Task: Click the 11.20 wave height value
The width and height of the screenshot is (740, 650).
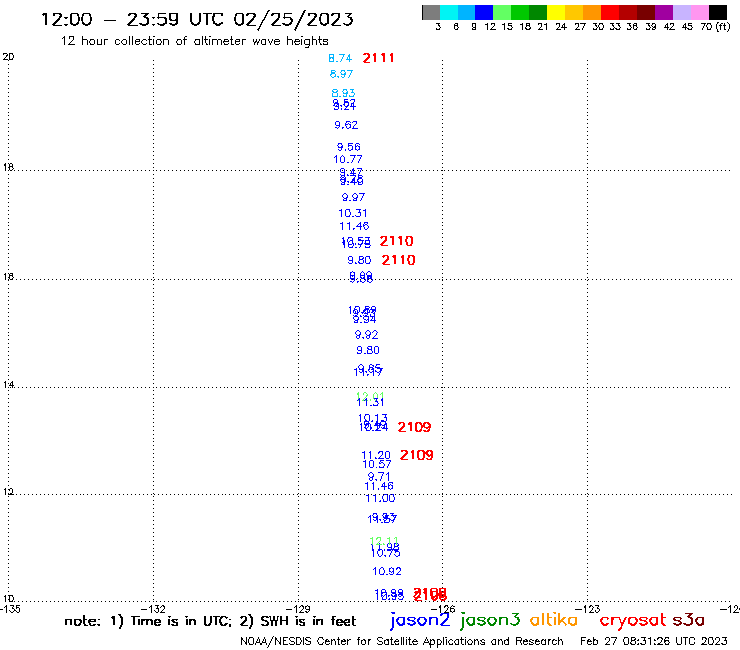Action: pos(376,455)
